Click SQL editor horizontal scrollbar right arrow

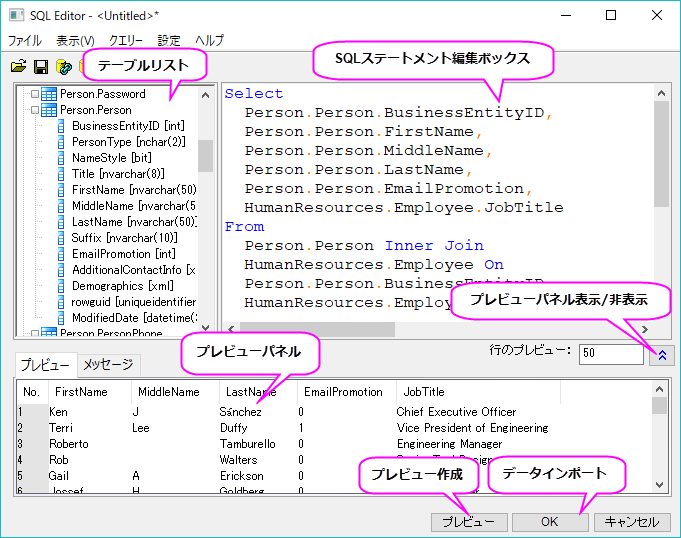[x=645, y=330]
